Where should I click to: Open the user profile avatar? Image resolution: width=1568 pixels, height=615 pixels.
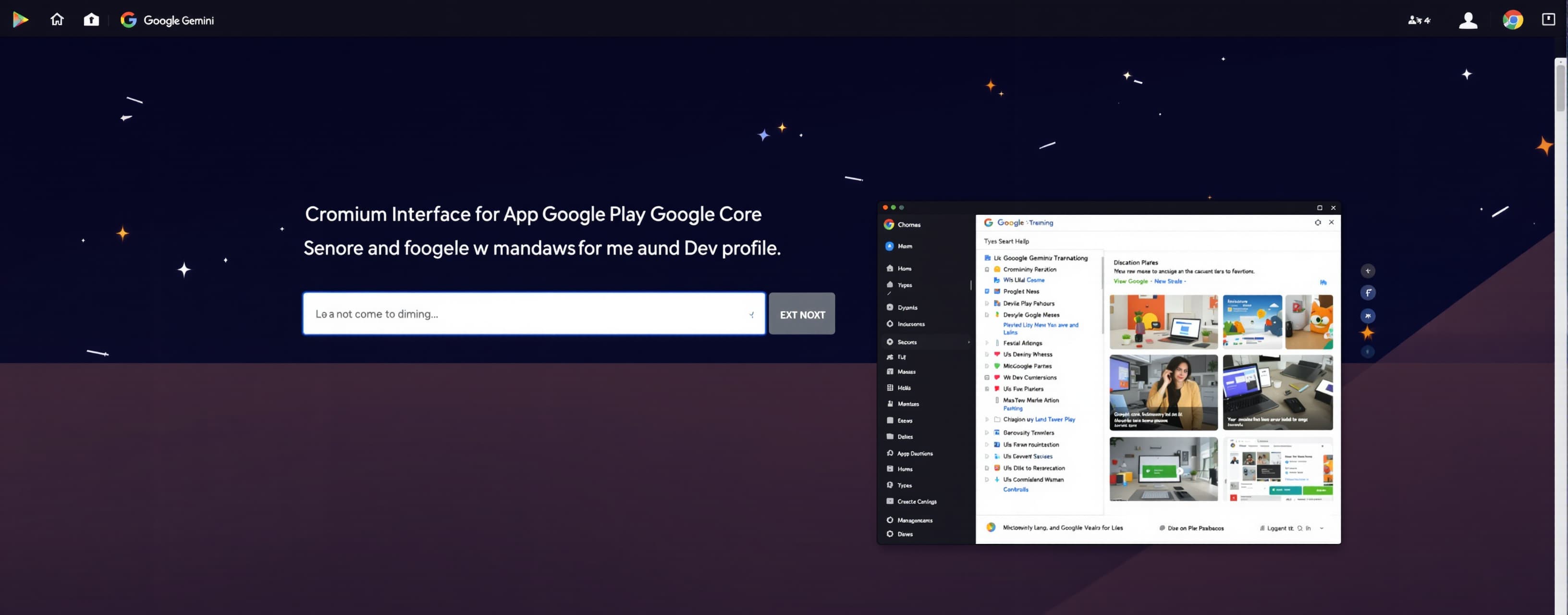(1468, 20)
